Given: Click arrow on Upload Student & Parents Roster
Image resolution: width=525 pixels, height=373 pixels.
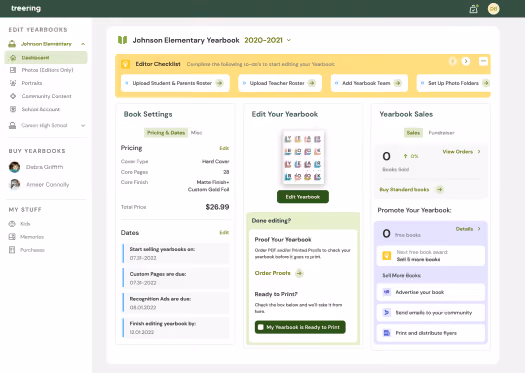Looking at the screenshot, I should [x=220, y=83].
